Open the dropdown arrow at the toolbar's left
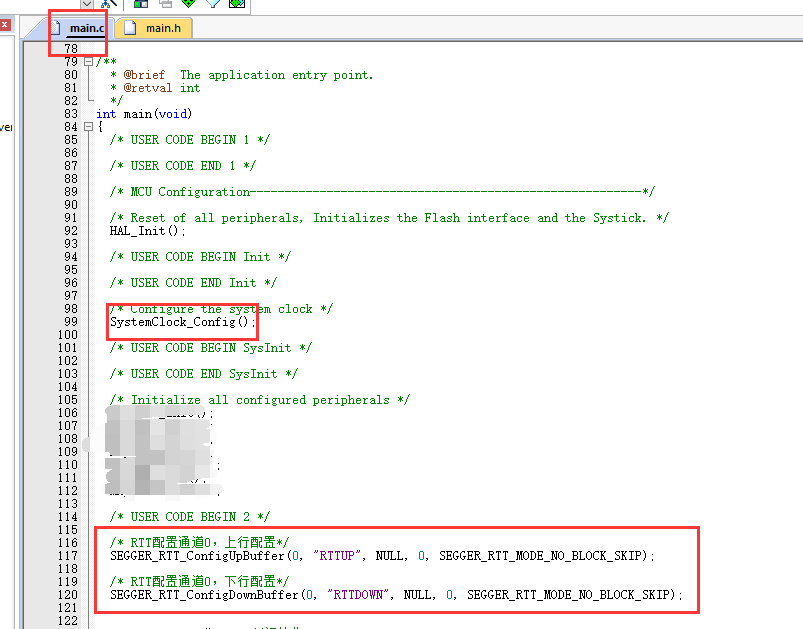This screenshot has width=803, height=629. 87,4
